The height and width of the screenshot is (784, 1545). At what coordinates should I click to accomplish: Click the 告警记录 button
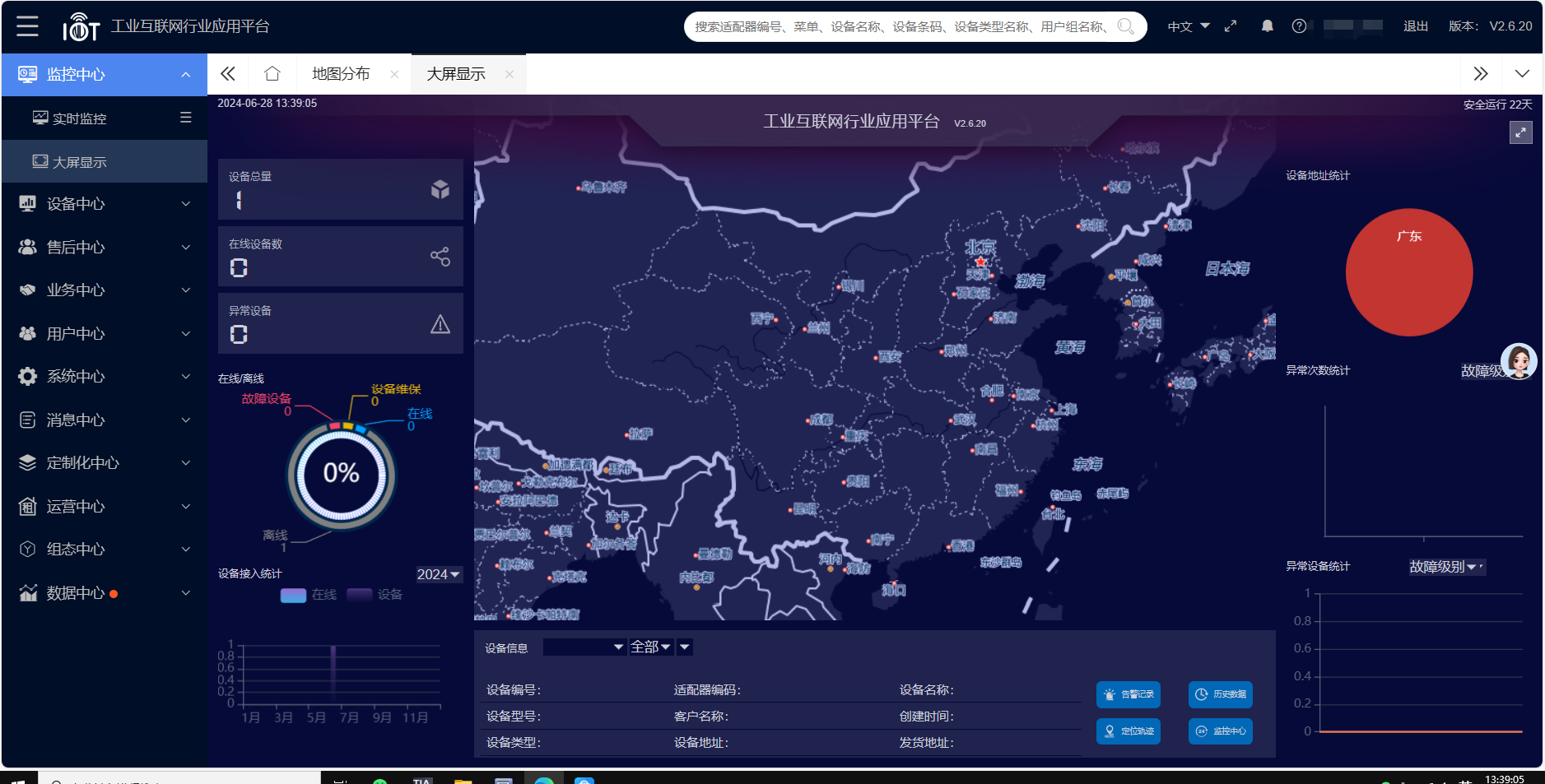coord(1129,694)
